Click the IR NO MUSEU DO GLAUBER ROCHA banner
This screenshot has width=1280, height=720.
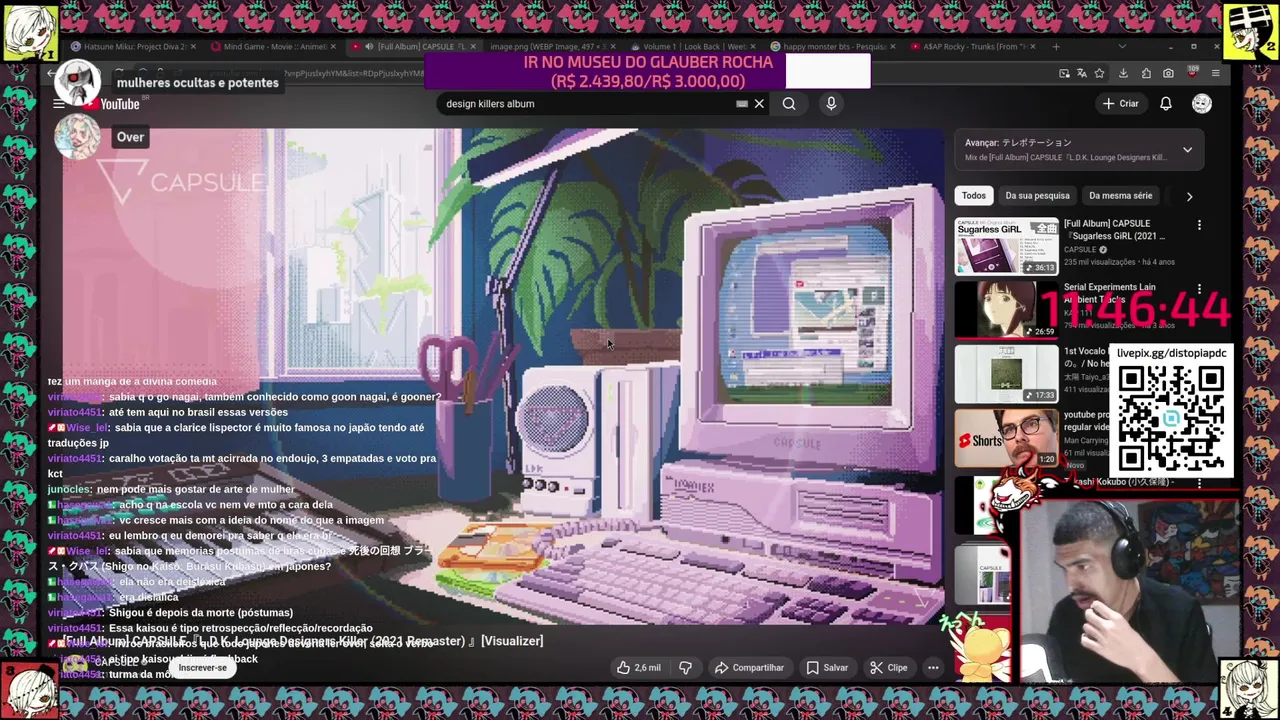(647, 71)
